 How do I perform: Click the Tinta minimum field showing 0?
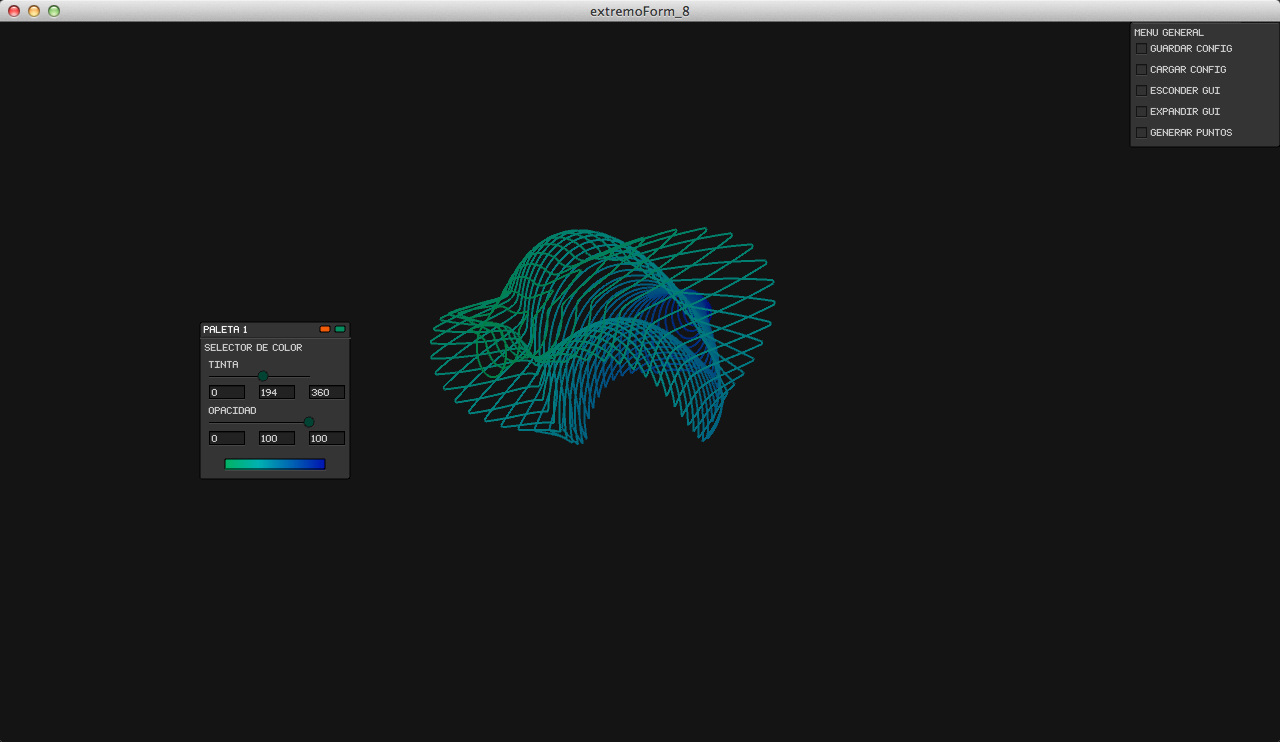click(x=227, y=392)
